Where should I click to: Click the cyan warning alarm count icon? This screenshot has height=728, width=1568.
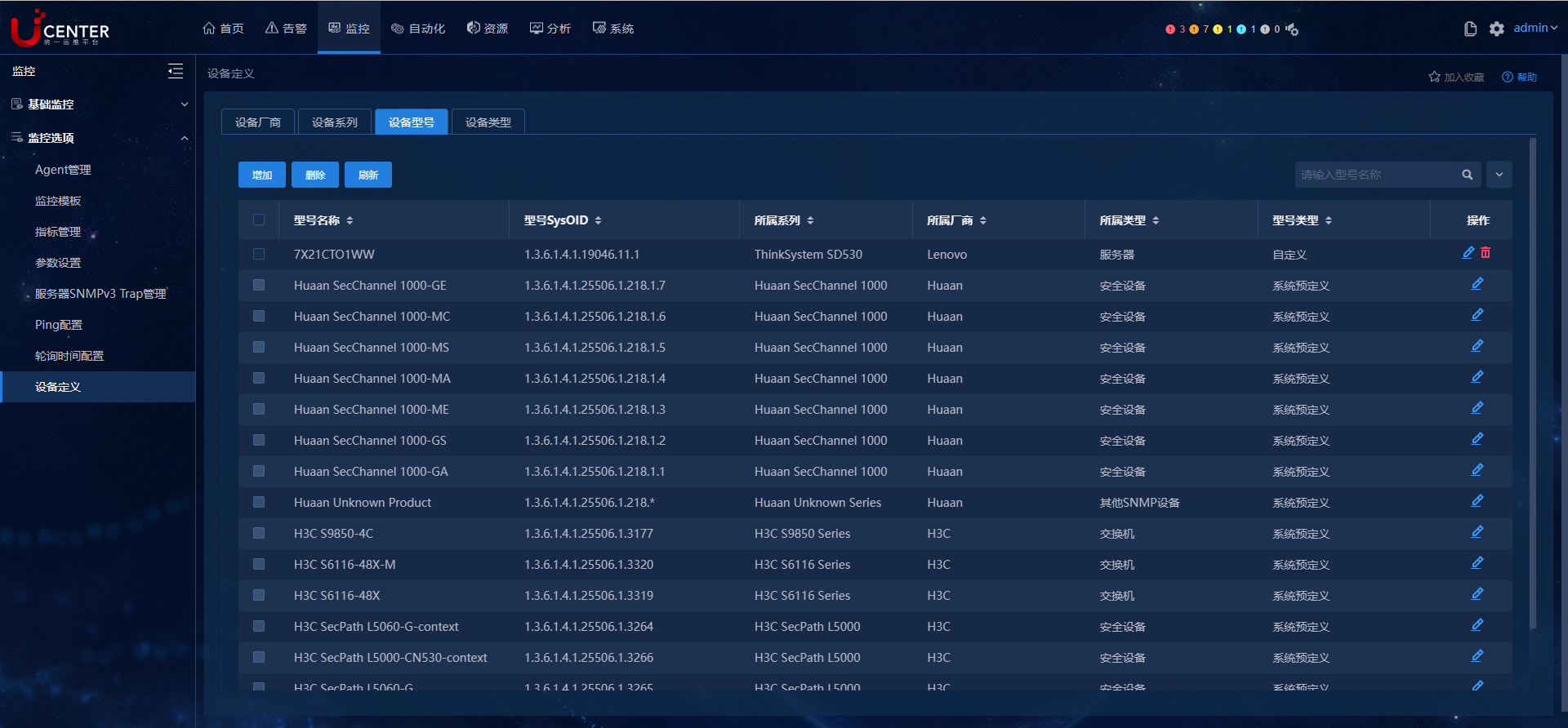click(1241, 29)
